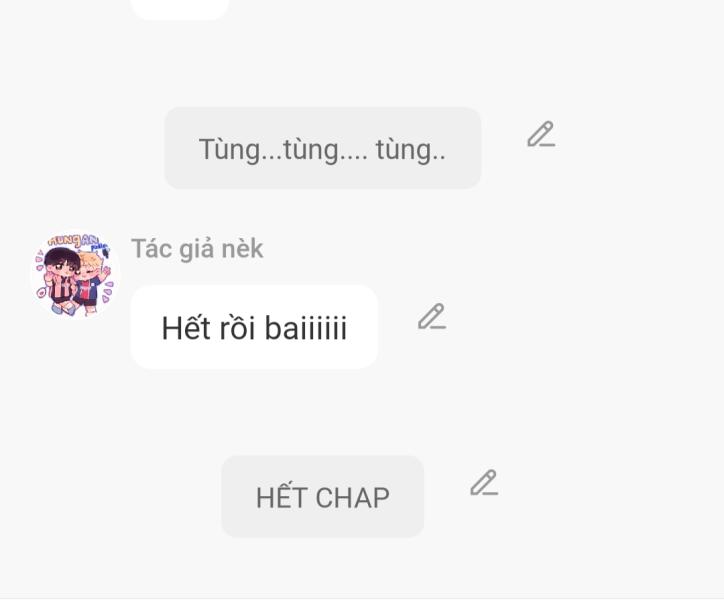Click the last "tùng.." in the narration bubble

410,150
